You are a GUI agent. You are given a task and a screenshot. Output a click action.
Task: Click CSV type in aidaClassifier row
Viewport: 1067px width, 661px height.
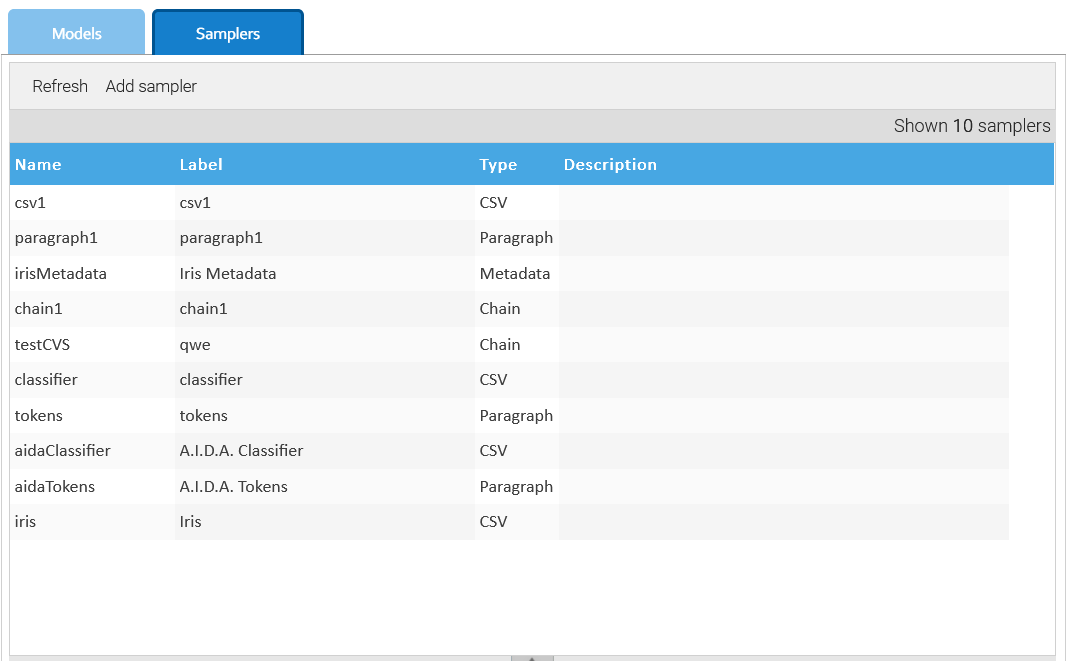click(517, 451)
